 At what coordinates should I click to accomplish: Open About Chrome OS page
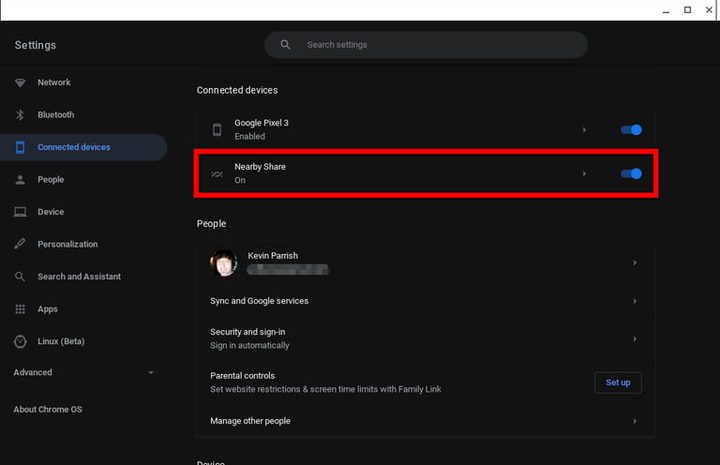[x=49, y=409]
